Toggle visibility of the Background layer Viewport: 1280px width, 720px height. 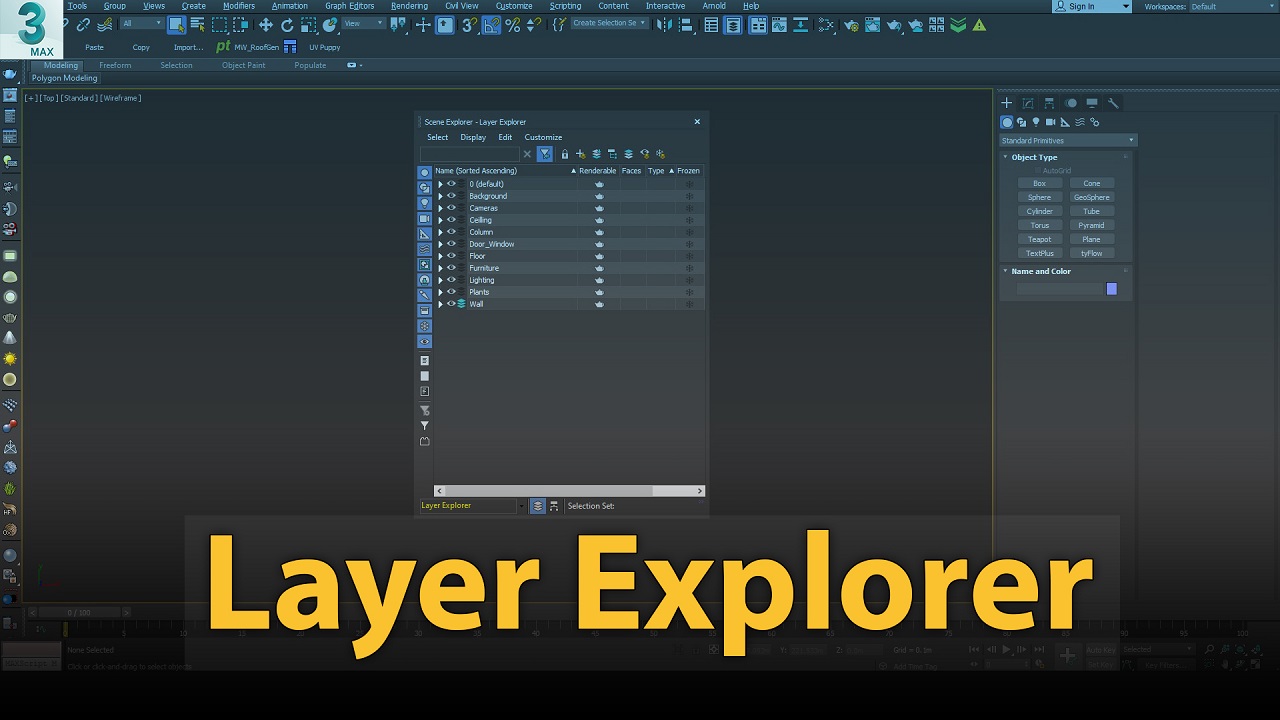(451, 196)
